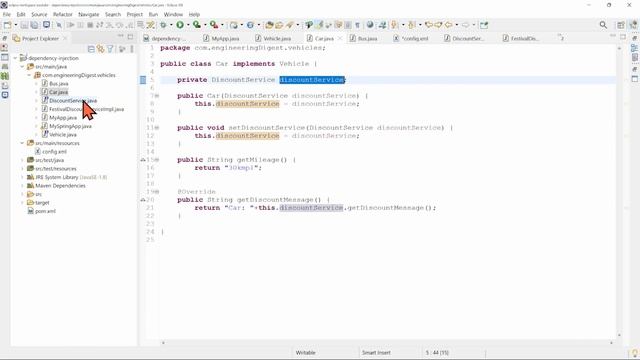Viewport: 640px width, 360px height.
Task: Expand the Maven Dependencies node
Action: (22, 186)
